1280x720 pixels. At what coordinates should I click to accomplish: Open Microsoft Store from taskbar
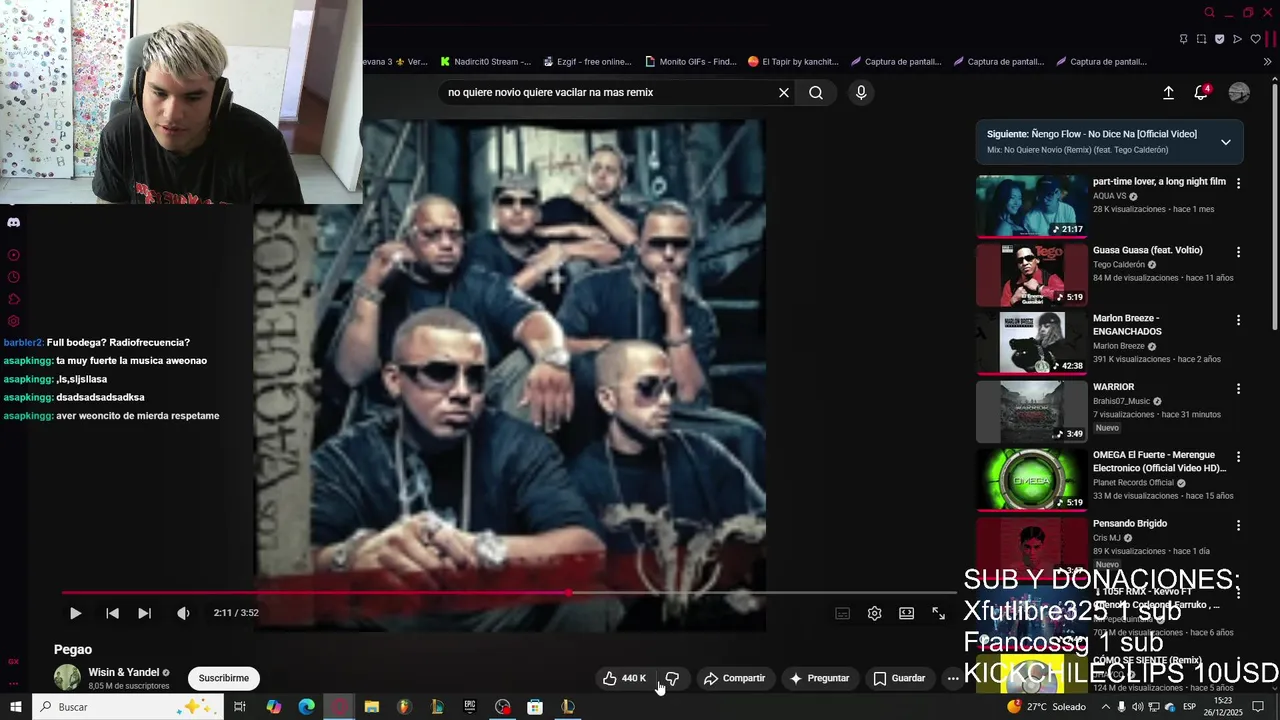click(535, 707)
